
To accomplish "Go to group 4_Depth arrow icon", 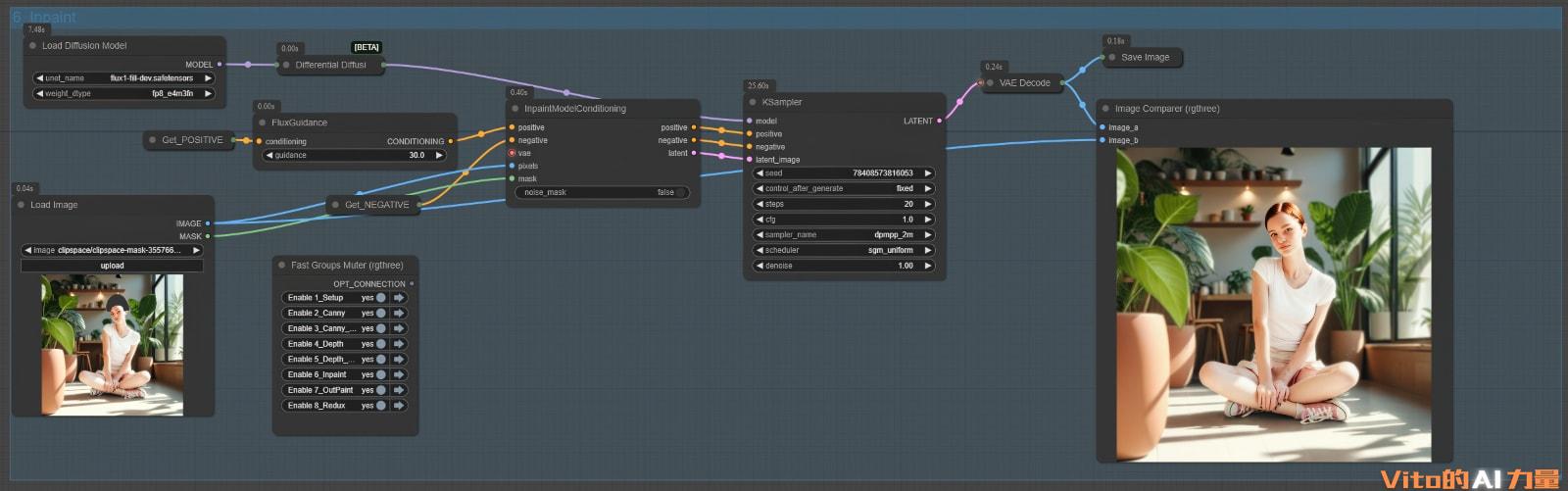I will tap(399, 344).
